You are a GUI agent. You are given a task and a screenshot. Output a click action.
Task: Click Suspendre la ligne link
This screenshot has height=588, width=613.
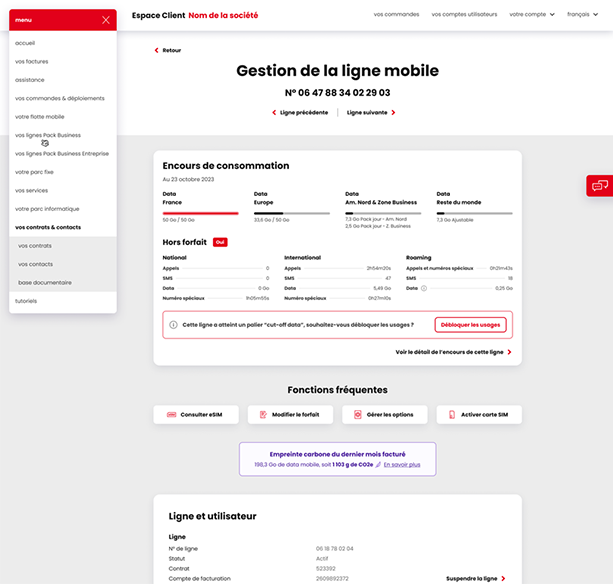click(x=471, y=578)
